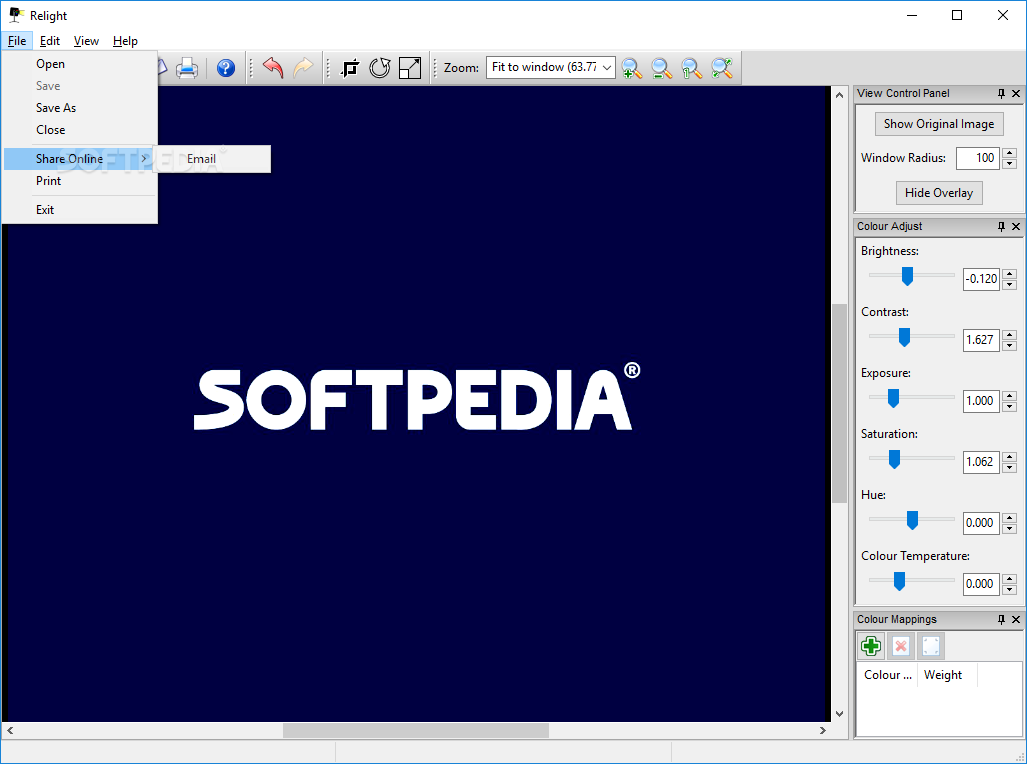
Task: Click the third Colour Mappings toolbar icon
Action: point(931,647)
